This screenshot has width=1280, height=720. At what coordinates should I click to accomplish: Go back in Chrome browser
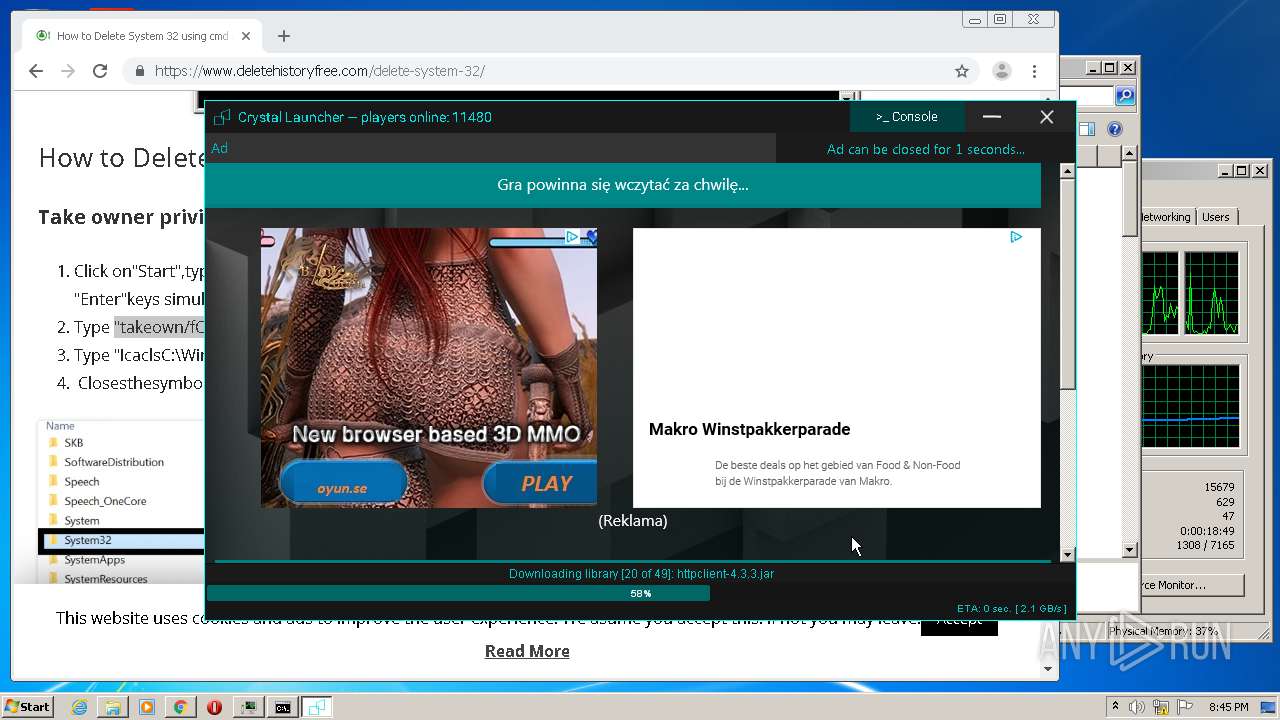(x=36, y=71)
